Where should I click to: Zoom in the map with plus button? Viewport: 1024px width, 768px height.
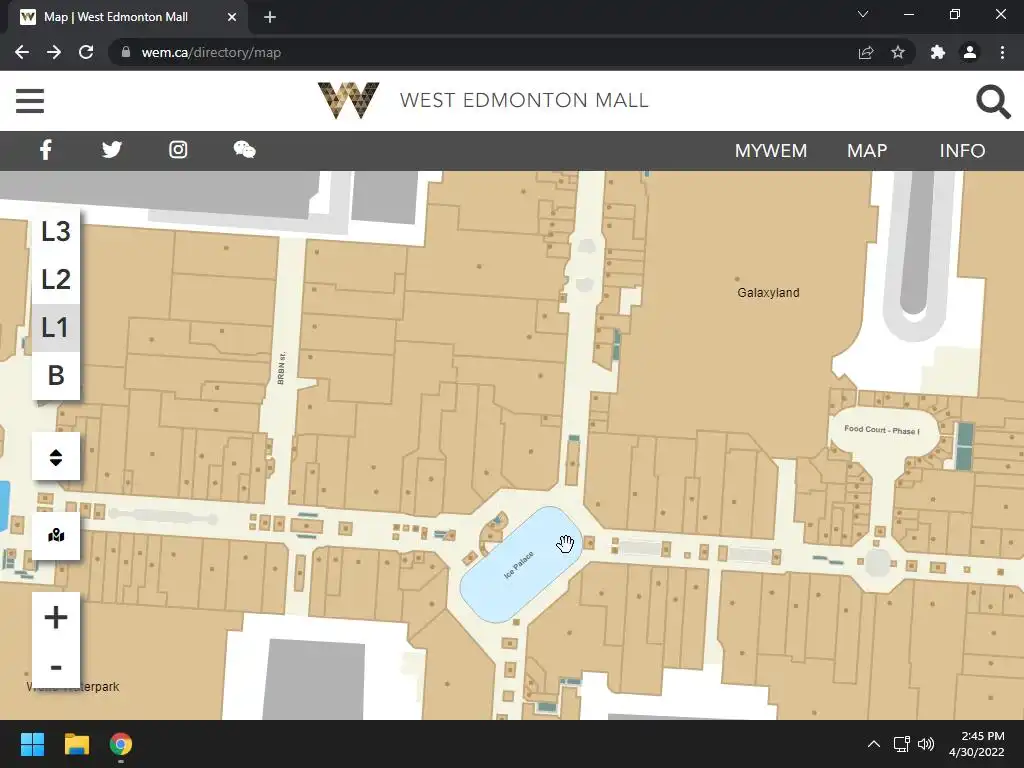(x=56, y=617)
